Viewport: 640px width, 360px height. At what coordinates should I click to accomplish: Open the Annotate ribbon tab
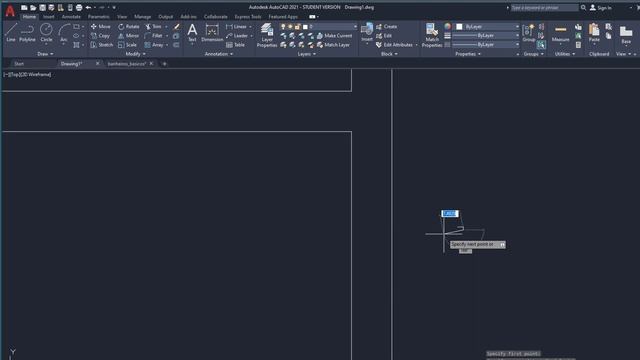[71, 17]
